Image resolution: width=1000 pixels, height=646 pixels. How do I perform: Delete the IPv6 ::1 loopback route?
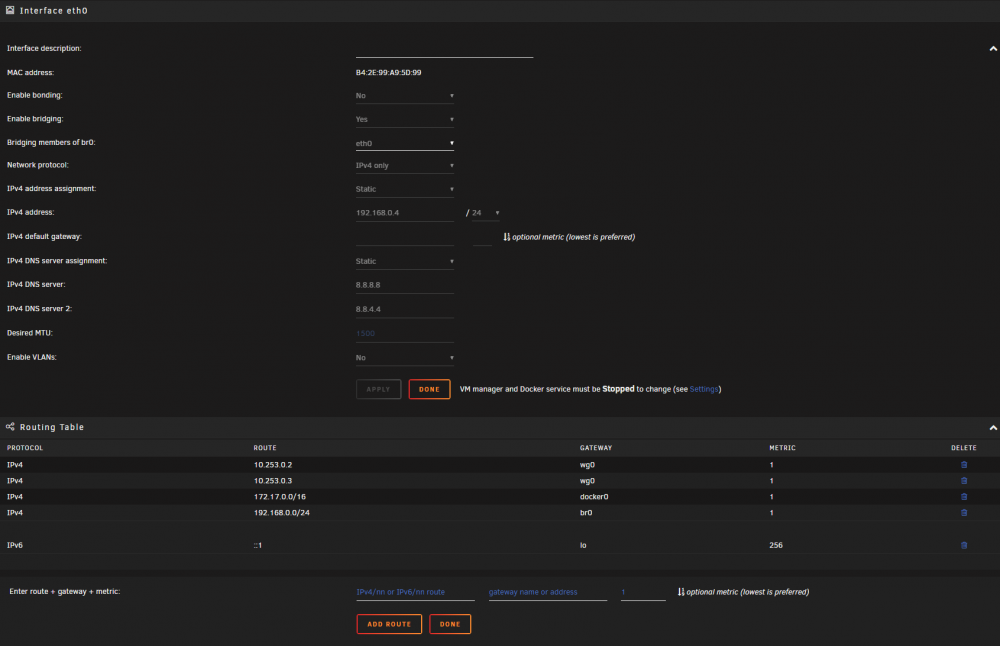pyautogui.click(x=964, y=545)
